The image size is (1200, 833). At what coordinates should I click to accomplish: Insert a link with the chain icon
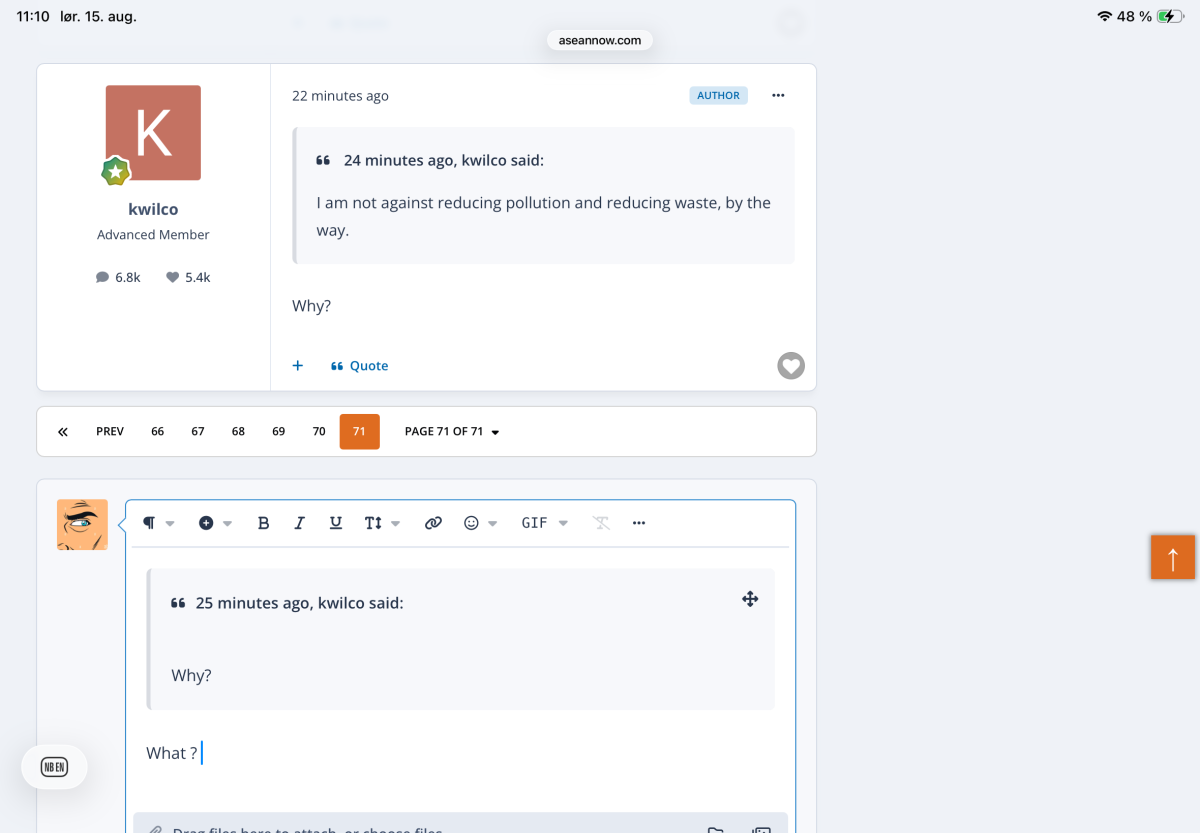click(x=433, y=523)
